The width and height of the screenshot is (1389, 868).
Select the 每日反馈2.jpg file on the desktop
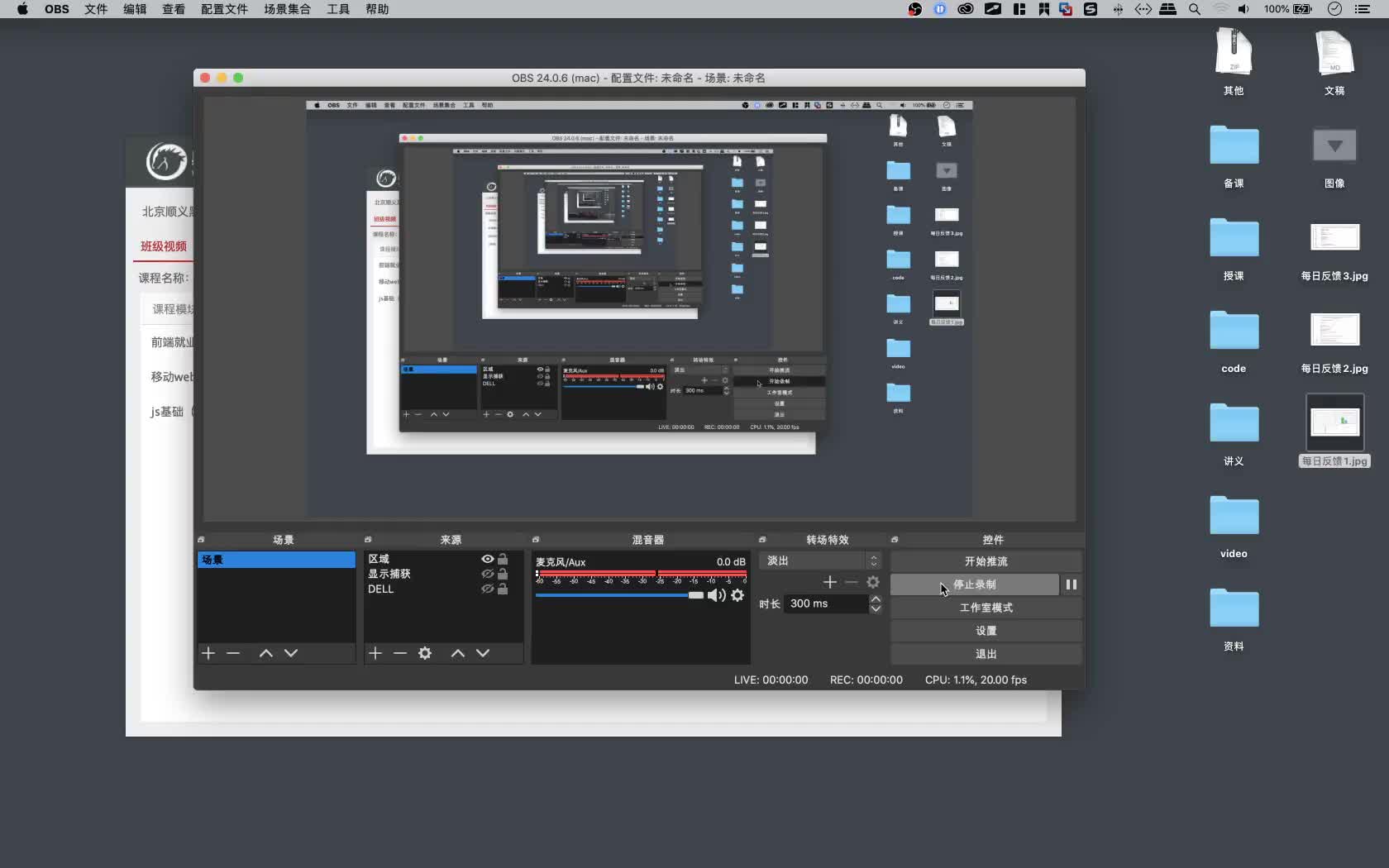pos(1334,331)
